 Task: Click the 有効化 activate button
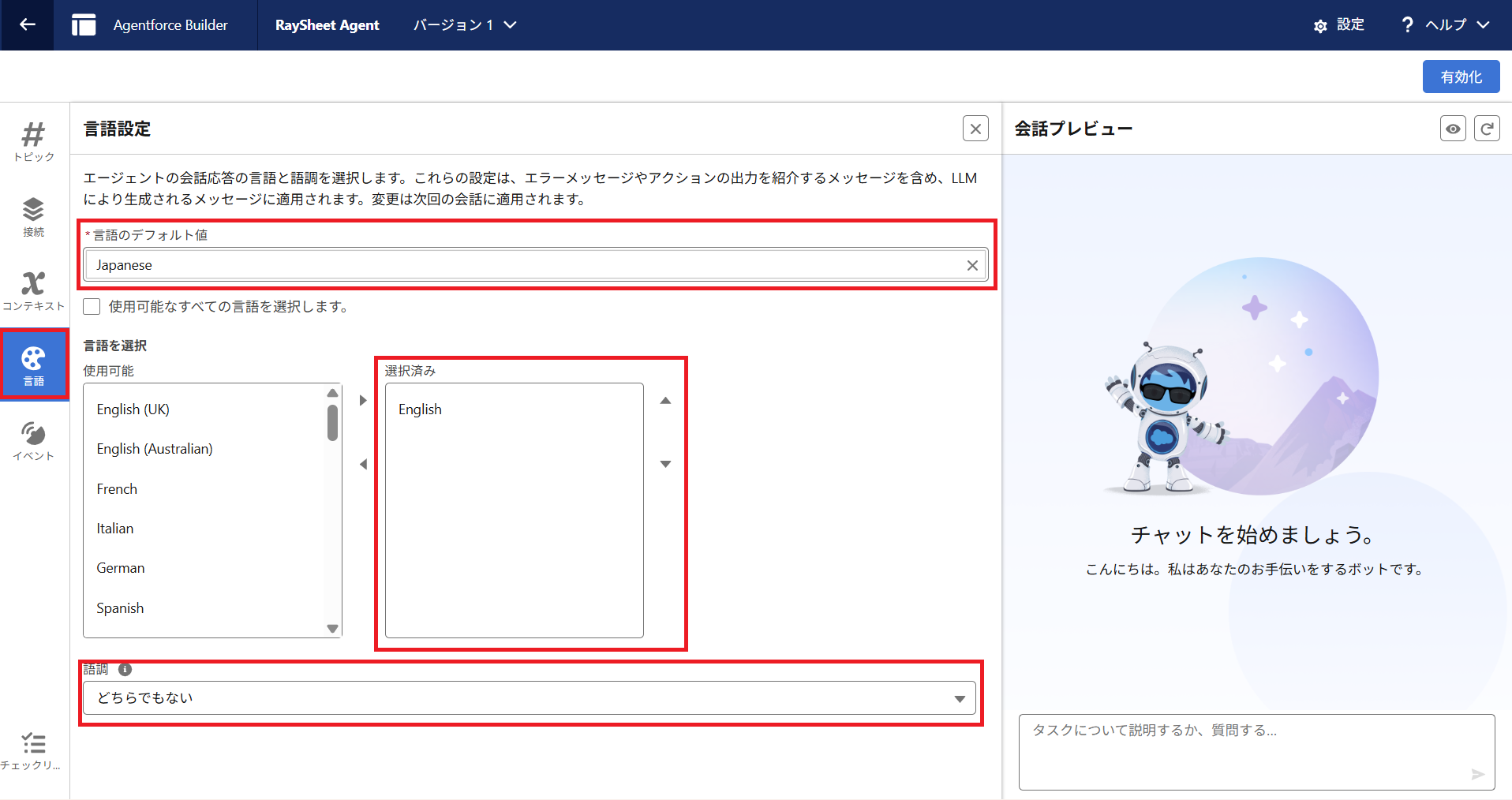[1461, 77]
